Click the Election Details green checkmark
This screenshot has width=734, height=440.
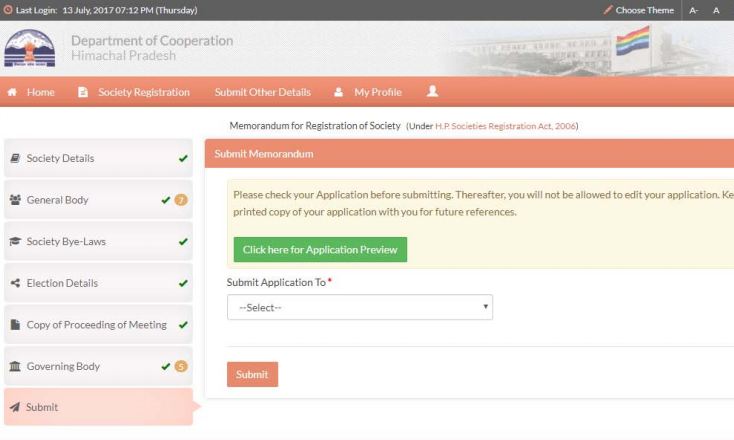(183, 283)
